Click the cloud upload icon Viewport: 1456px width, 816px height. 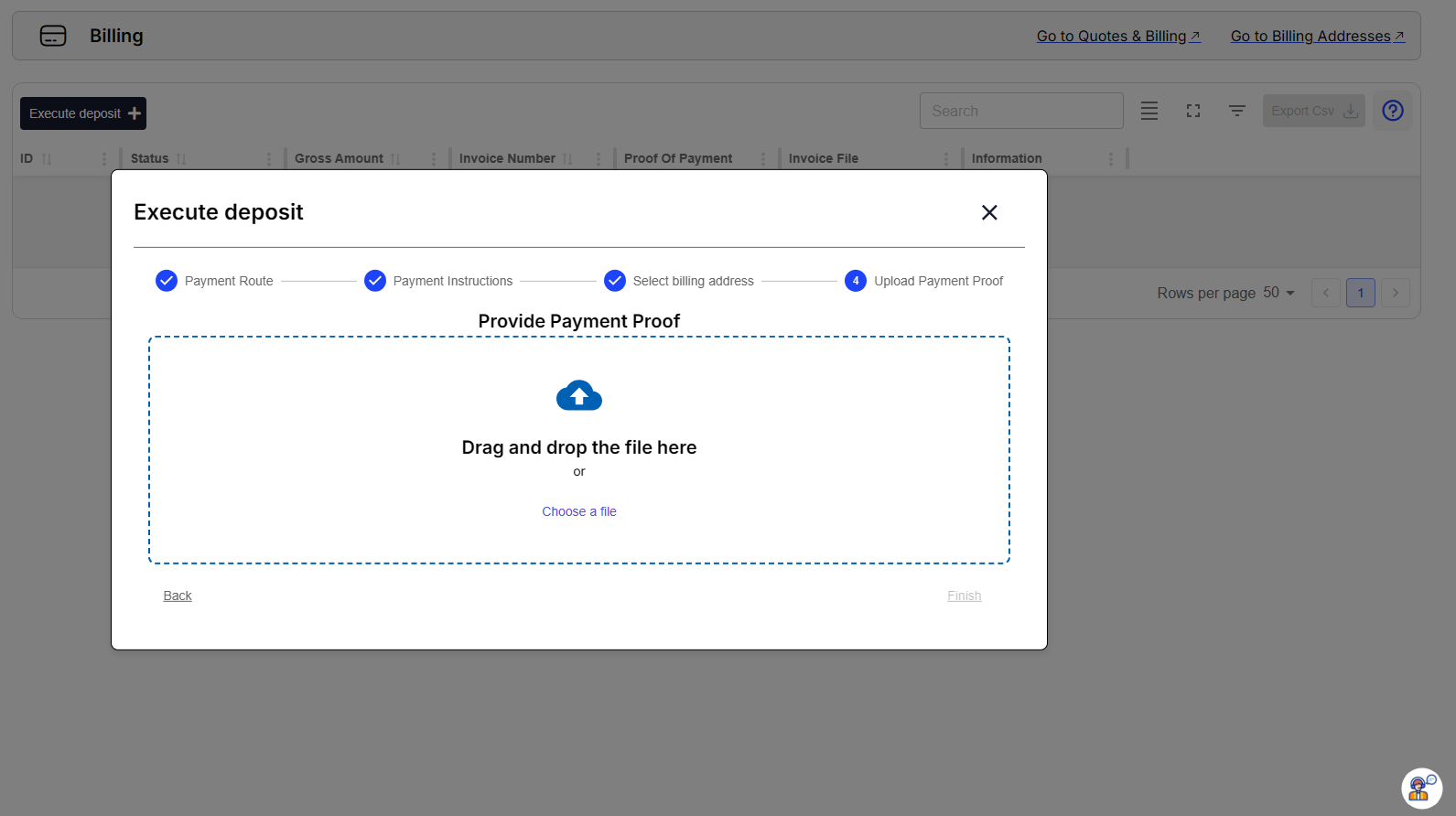(x=578, y=396)
